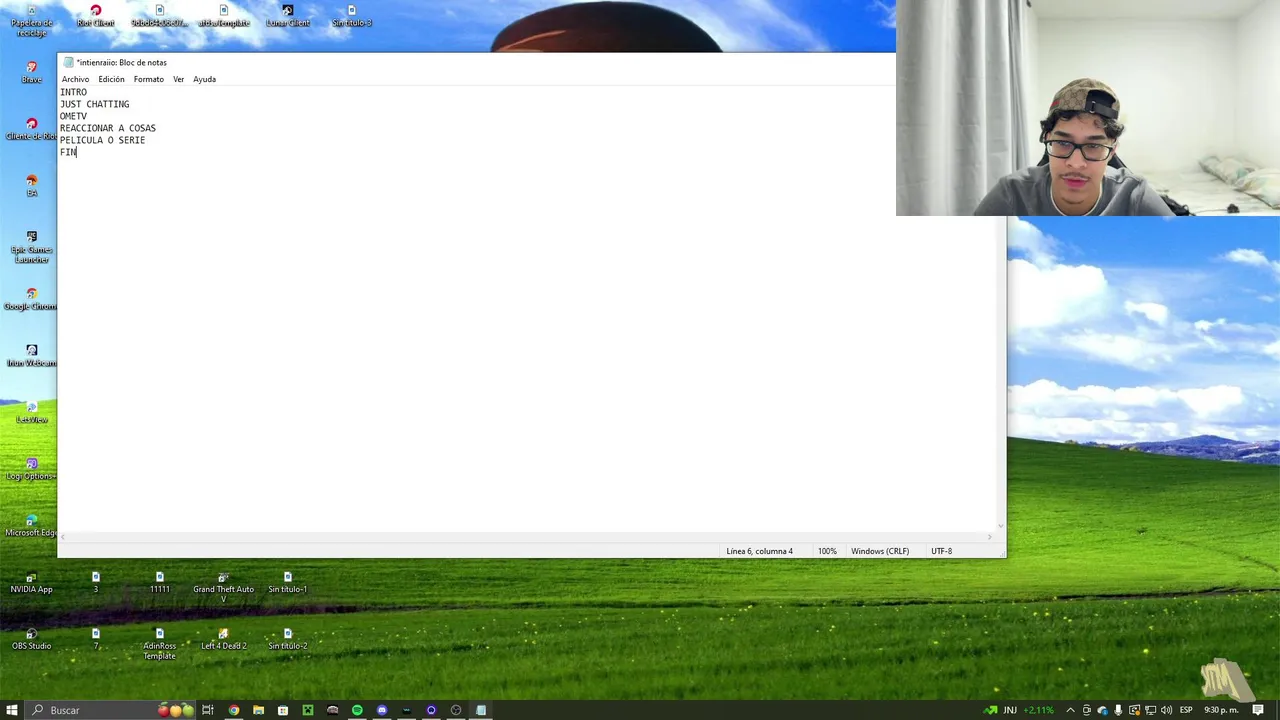Viewport: 1280px width, 720px height.
Task: Click the PELICULA O SERIE line
Action: (x=102, y=140)
